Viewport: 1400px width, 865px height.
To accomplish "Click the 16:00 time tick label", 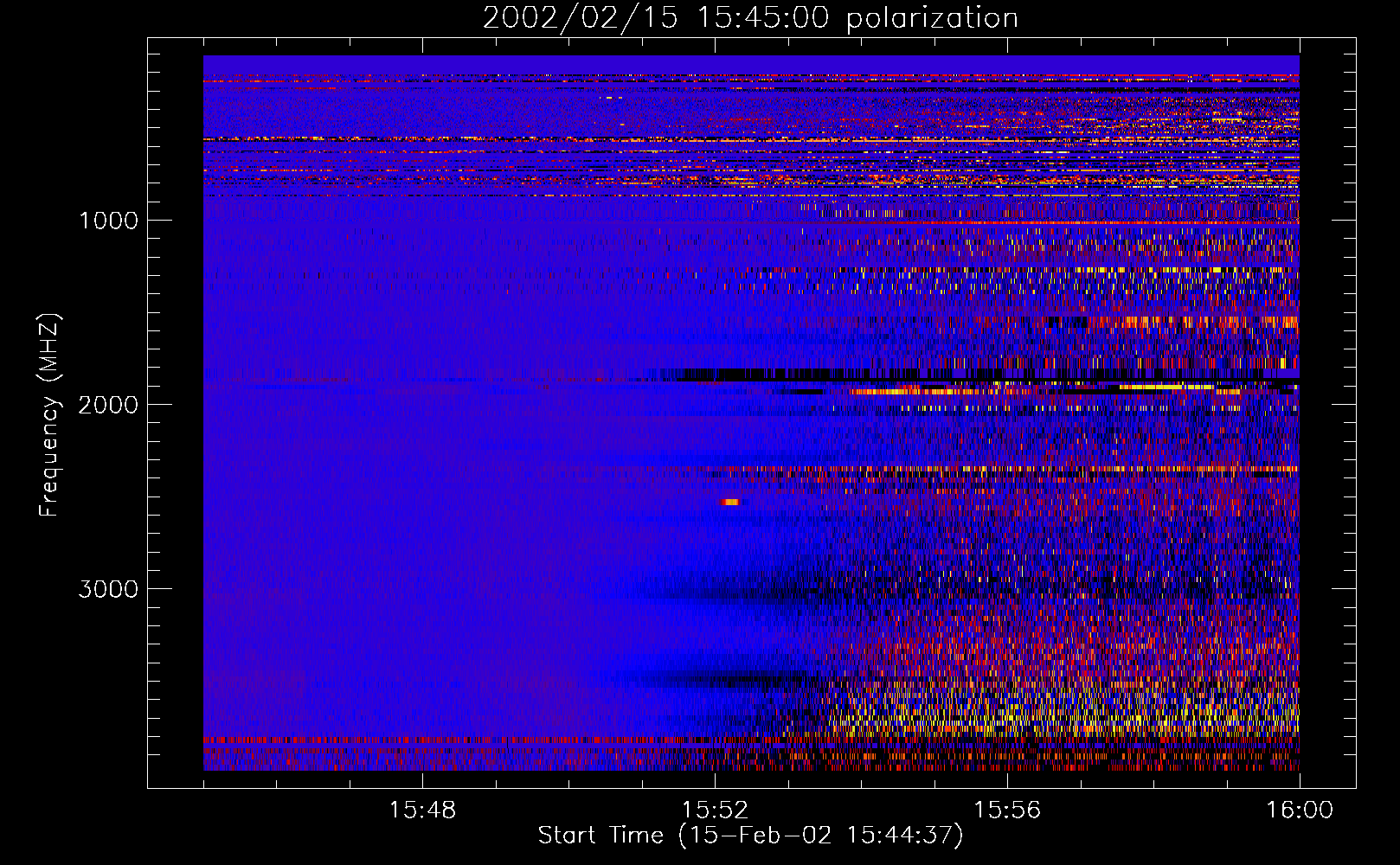I will tap(1300, 811).
